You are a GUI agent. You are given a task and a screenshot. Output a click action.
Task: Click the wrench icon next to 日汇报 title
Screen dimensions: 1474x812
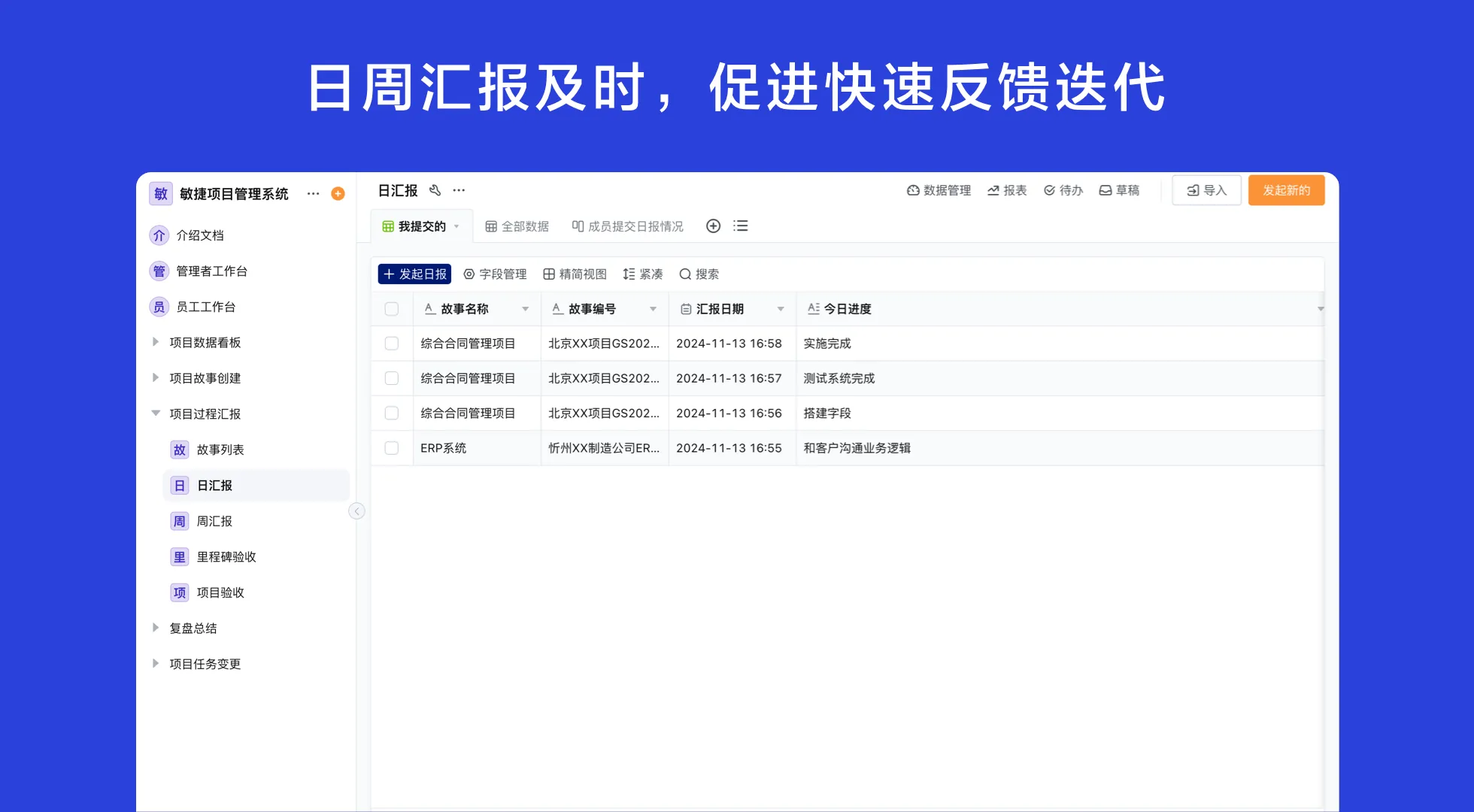click(x=435, y=190)
